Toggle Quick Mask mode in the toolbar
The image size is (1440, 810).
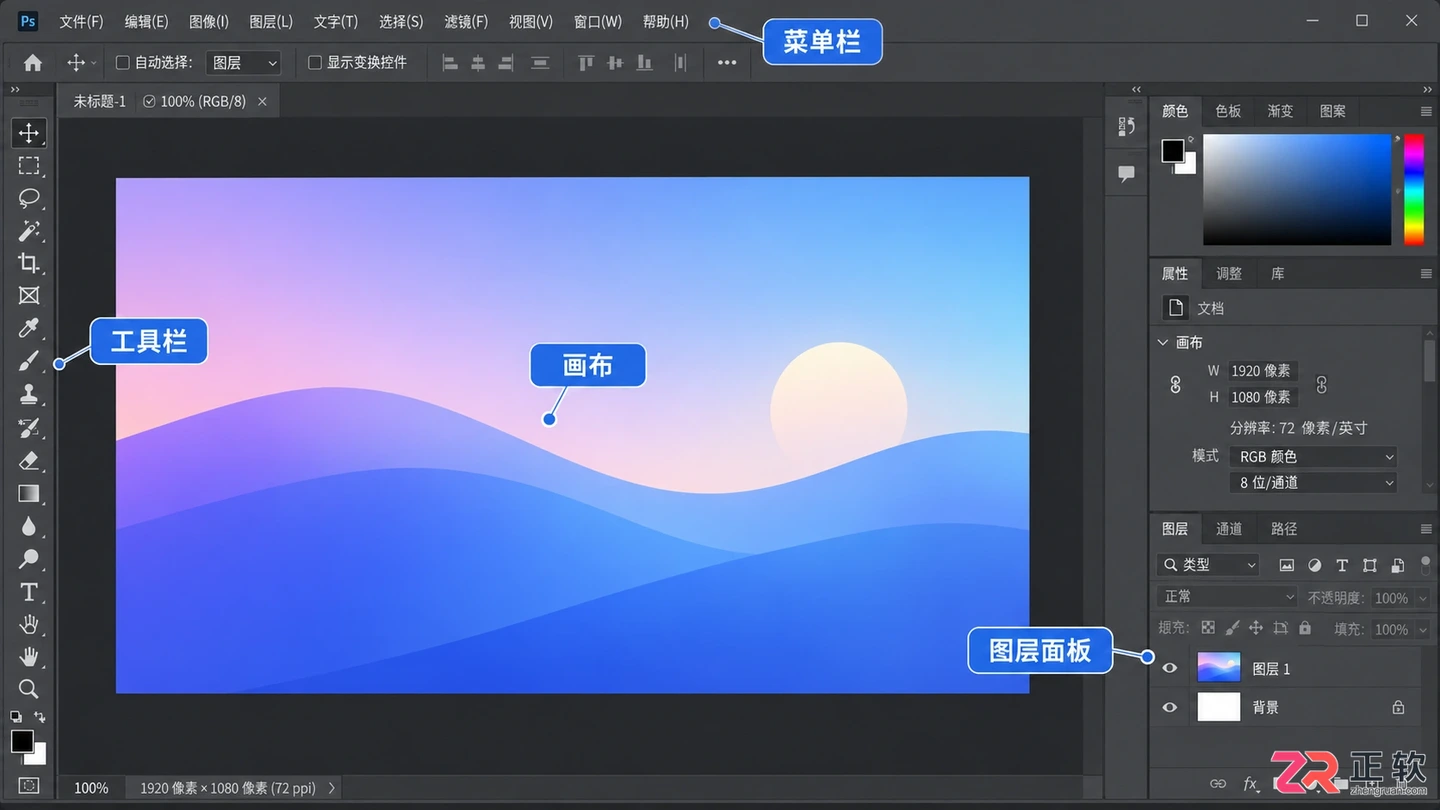29,785
